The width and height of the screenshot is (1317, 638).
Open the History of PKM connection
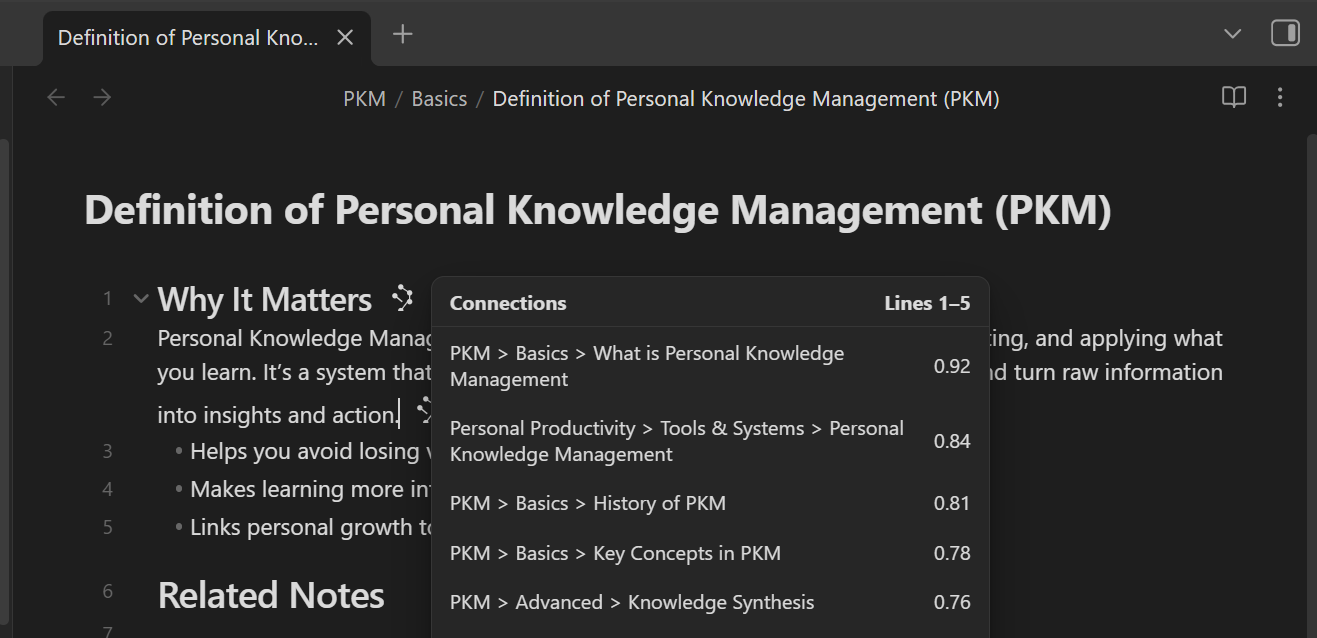point(588,503)
